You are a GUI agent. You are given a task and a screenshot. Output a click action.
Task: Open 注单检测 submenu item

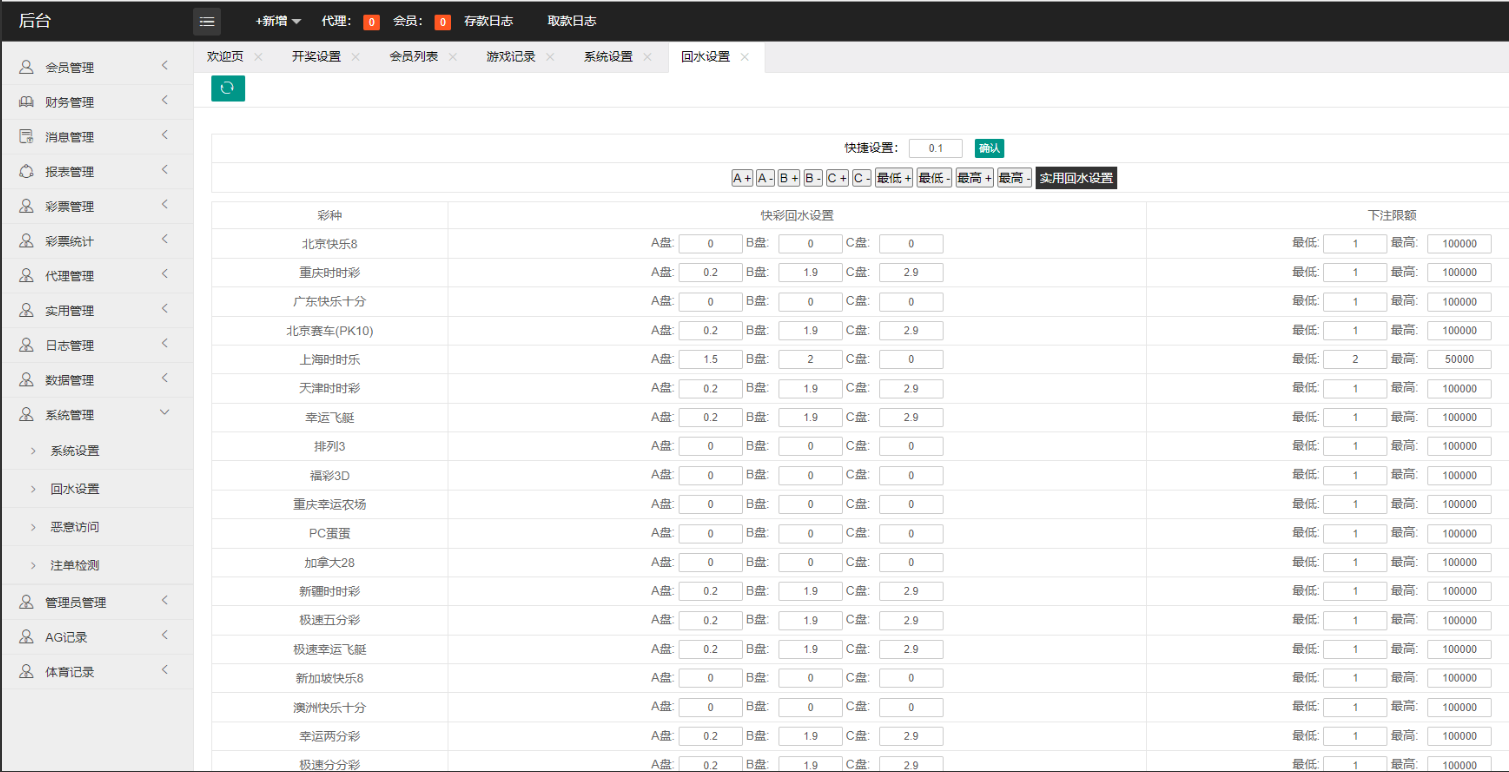[x=75, y=565]
